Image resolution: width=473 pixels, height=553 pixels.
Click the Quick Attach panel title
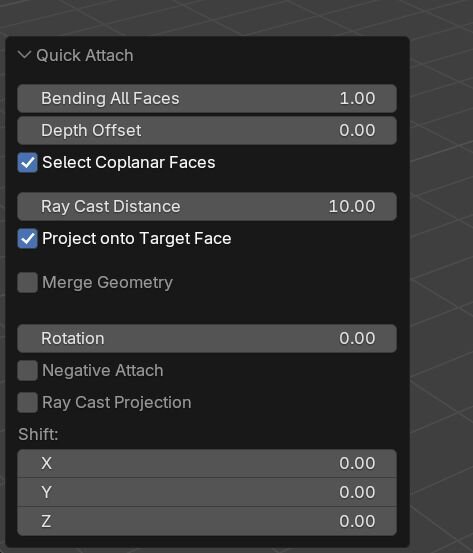tap(85, 56)
